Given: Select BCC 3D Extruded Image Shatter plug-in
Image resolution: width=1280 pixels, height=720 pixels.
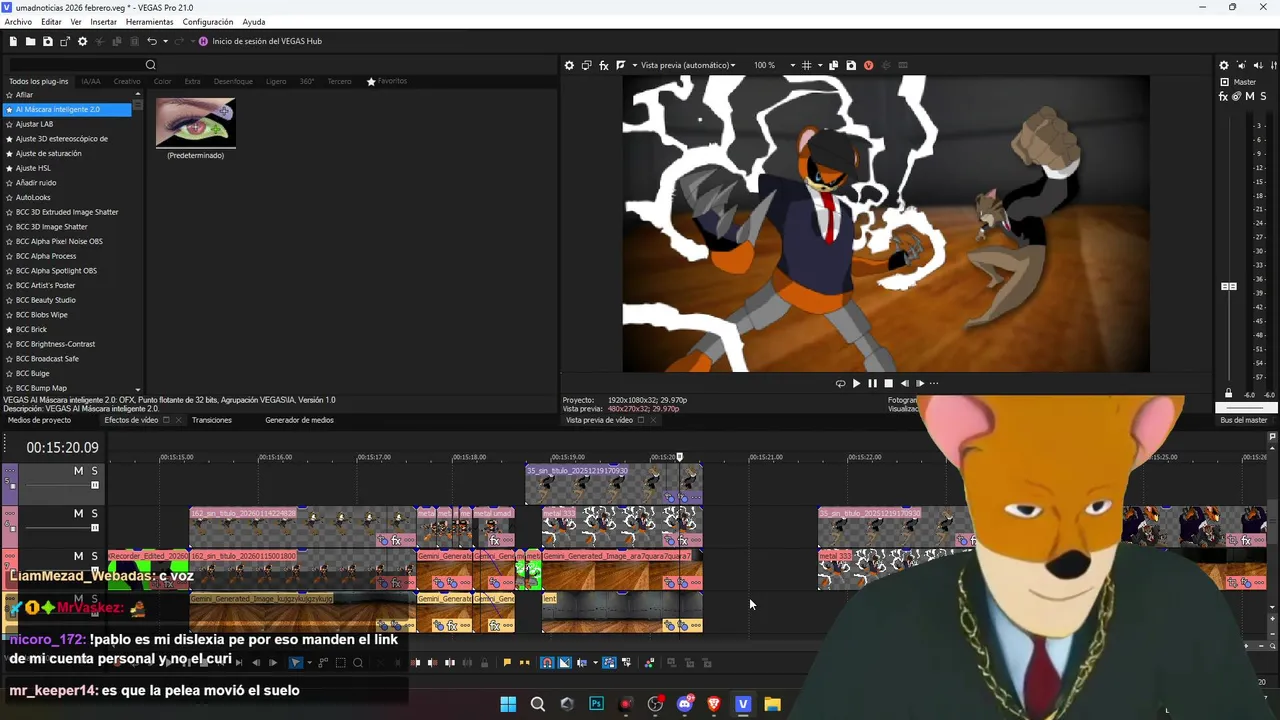Looking at the screenshot, I should 67,212.
